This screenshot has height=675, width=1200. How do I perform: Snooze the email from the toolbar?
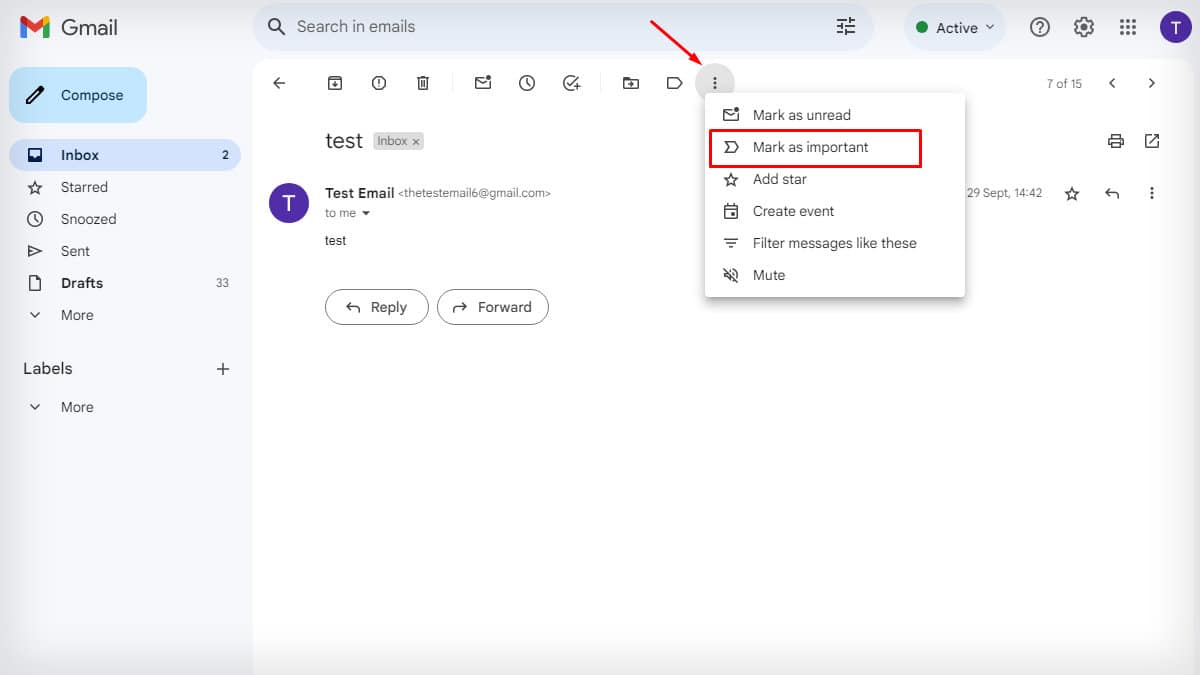point(526,83)
